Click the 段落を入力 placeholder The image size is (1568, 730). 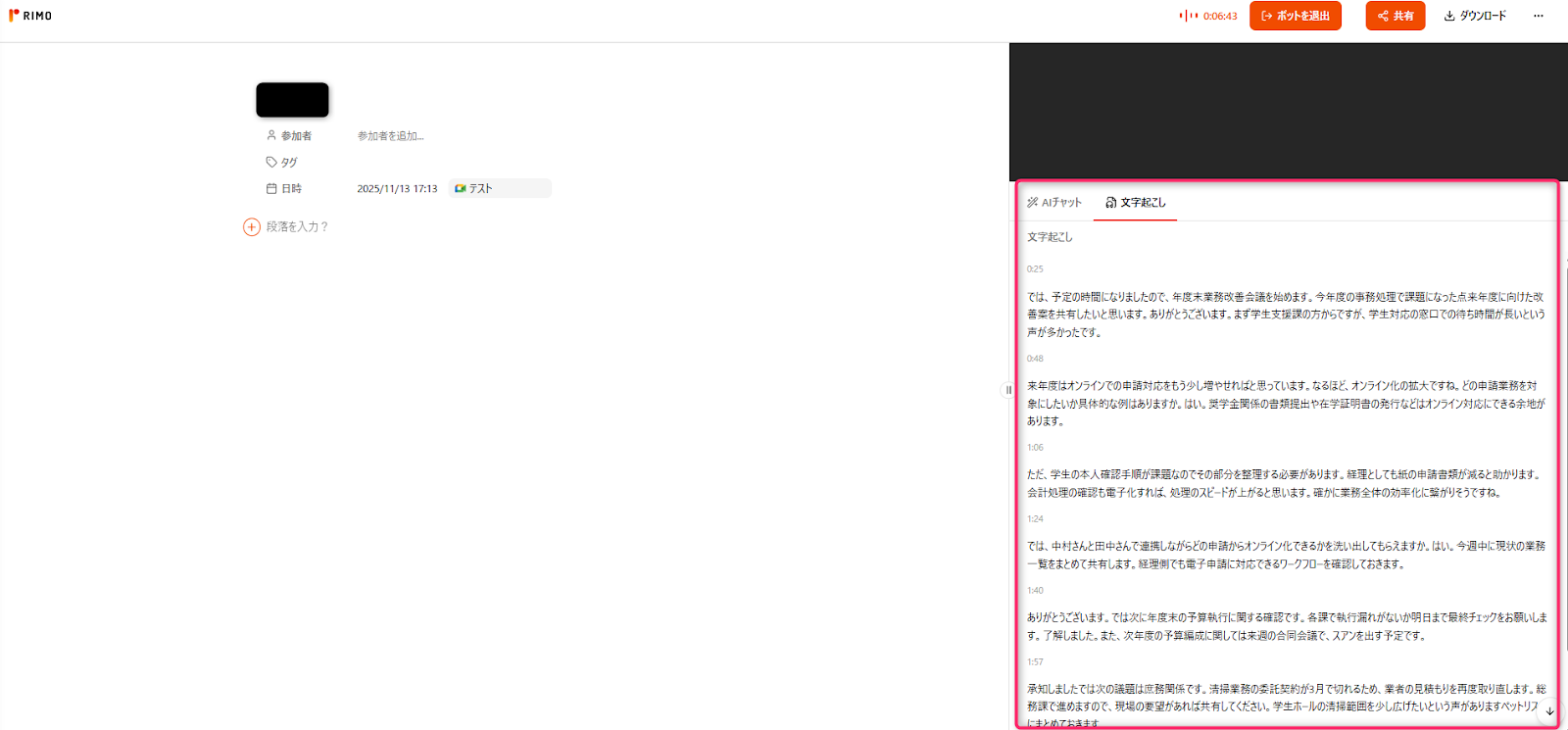pyautogui.click(x=297, y=226)
